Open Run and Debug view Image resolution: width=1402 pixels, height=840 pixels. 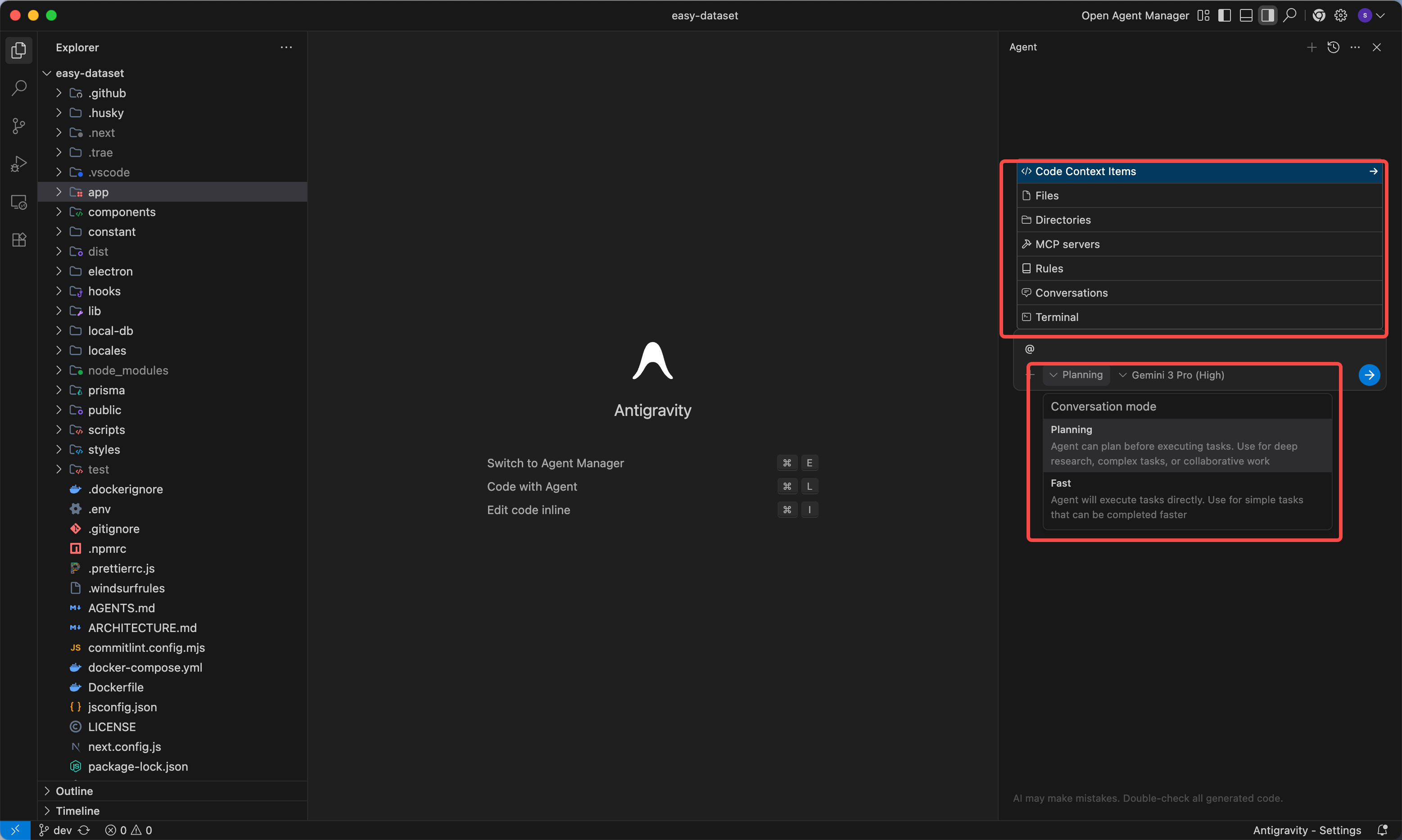point(18,164)
